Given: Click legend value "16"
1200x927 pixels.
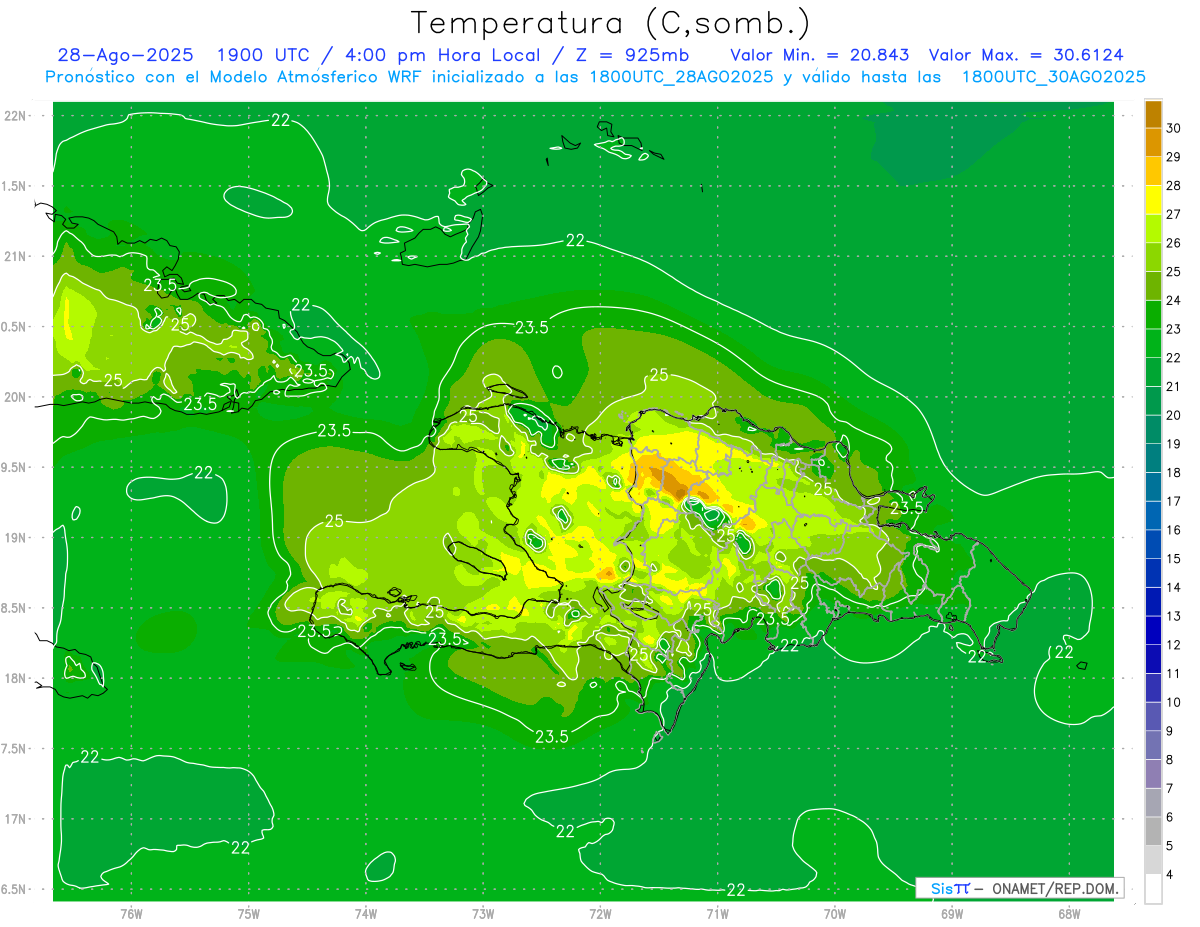Looking at the screenshot, I should pos(1174,530).
